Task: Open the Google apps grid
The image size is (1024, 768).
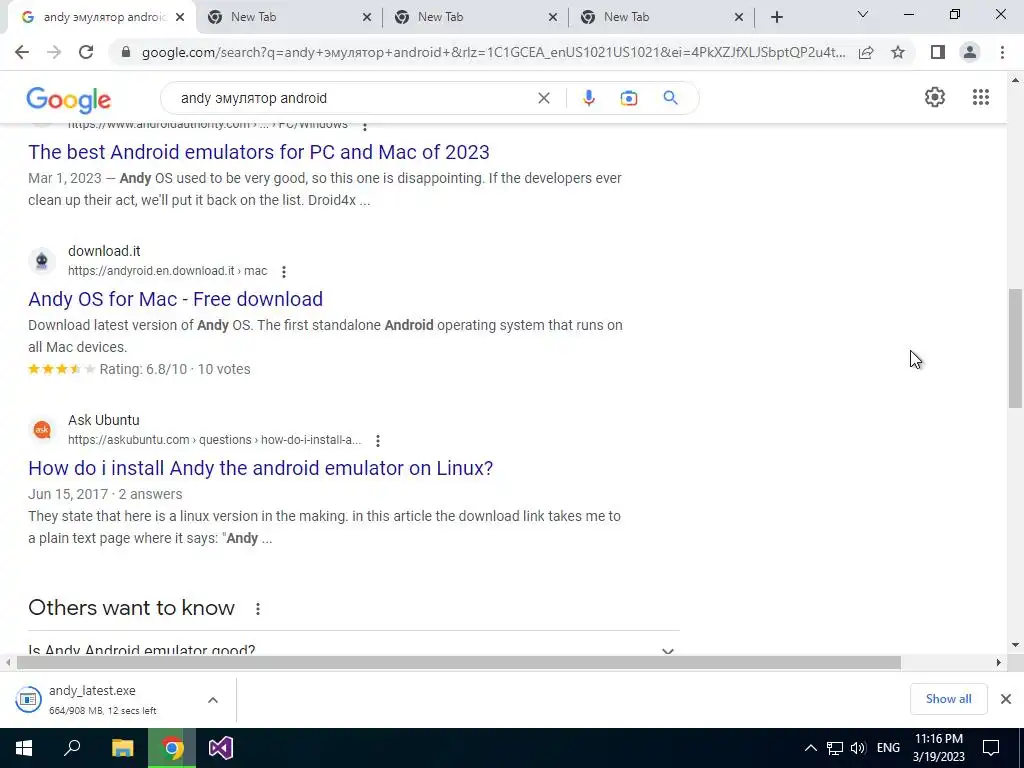Action: tap(980, 97)
